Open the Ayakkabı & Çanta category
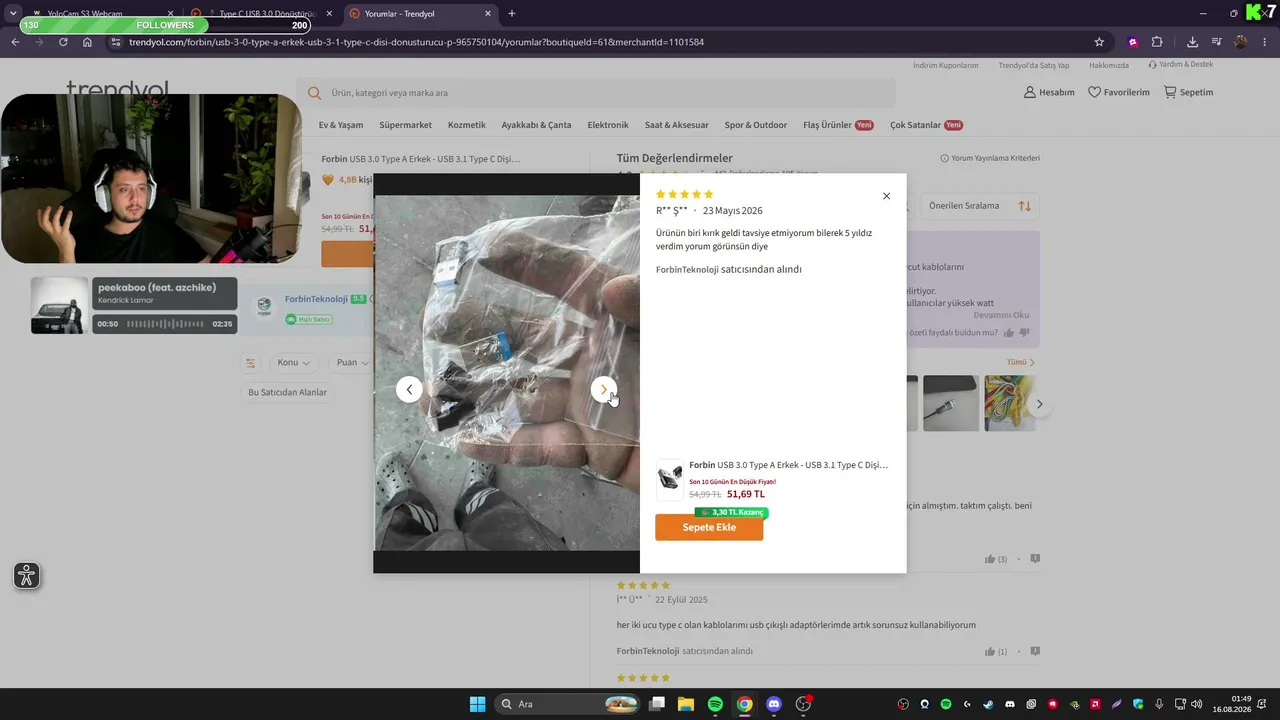Viewport: 1280px width, 720px height. click(536, 125)
